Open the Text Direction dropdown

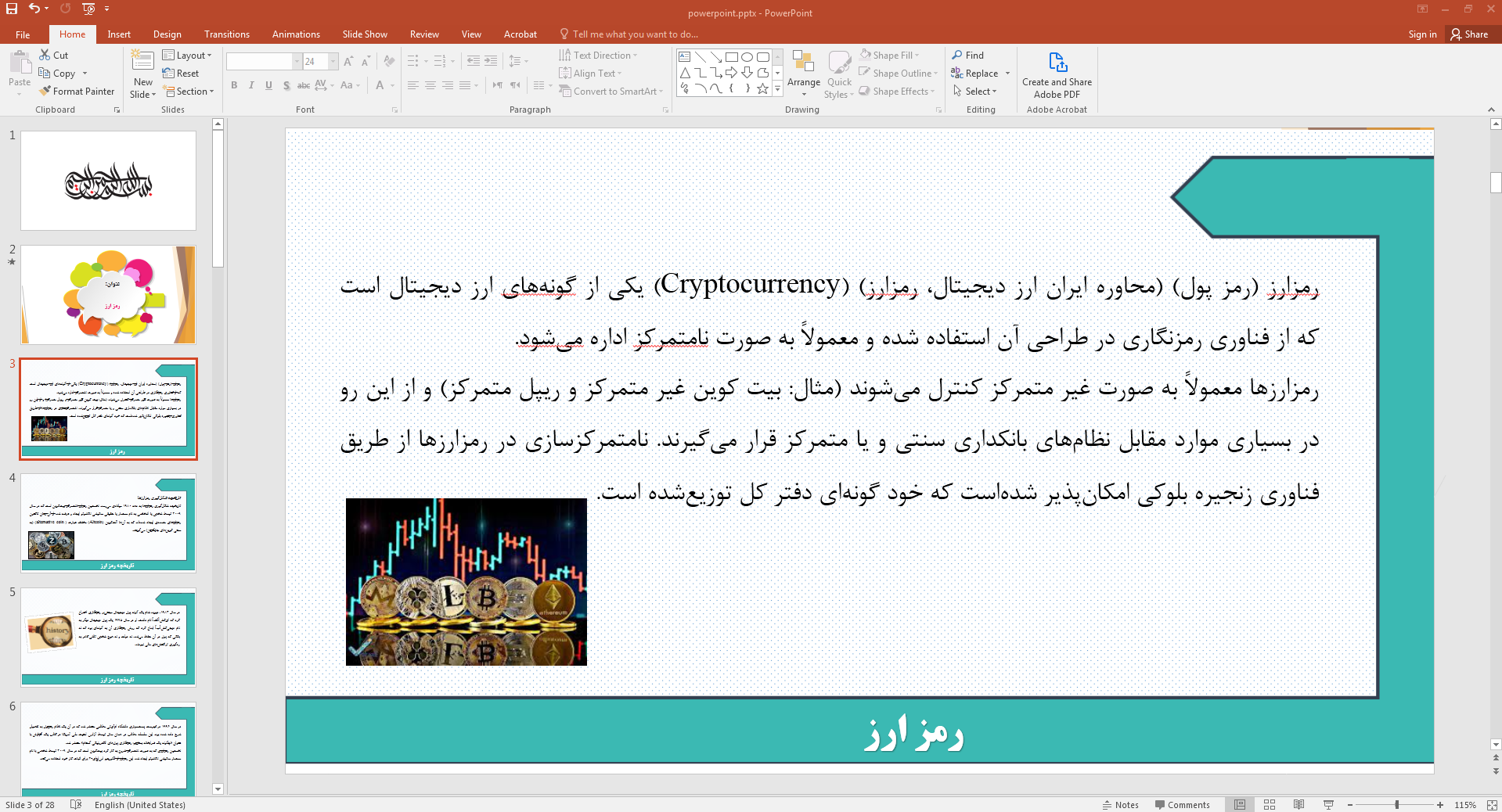point(598,56)
